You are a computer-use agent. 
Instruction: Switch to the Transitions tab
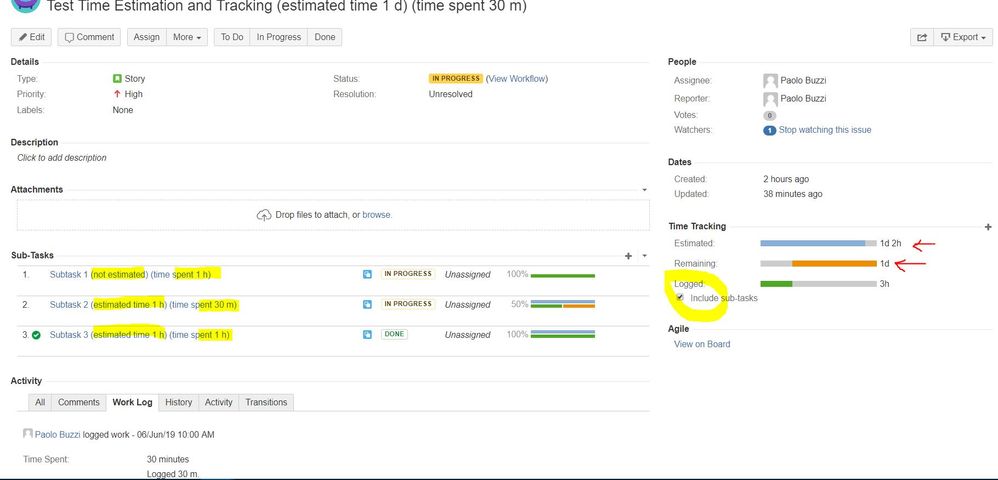pos(266,402)
